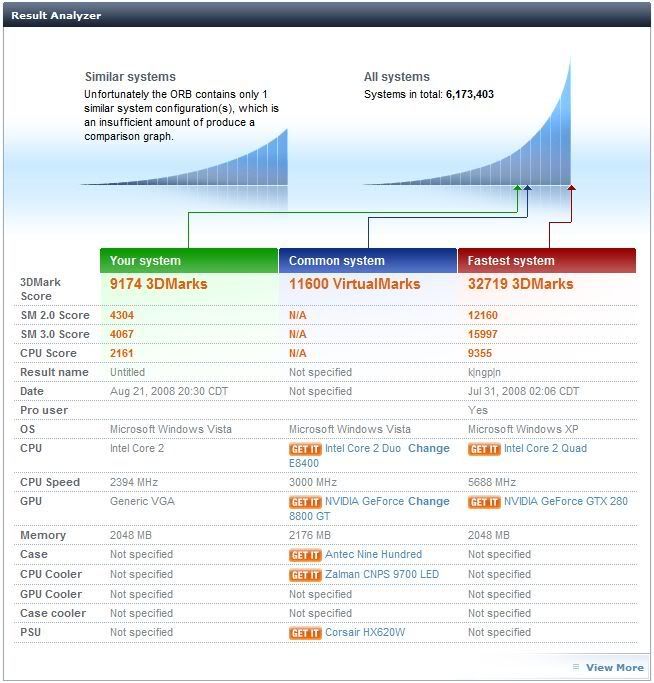654x683 pixels.
Task: Click GET IT badge for GeForce 8800 GT
Action: tap(305, 502)
